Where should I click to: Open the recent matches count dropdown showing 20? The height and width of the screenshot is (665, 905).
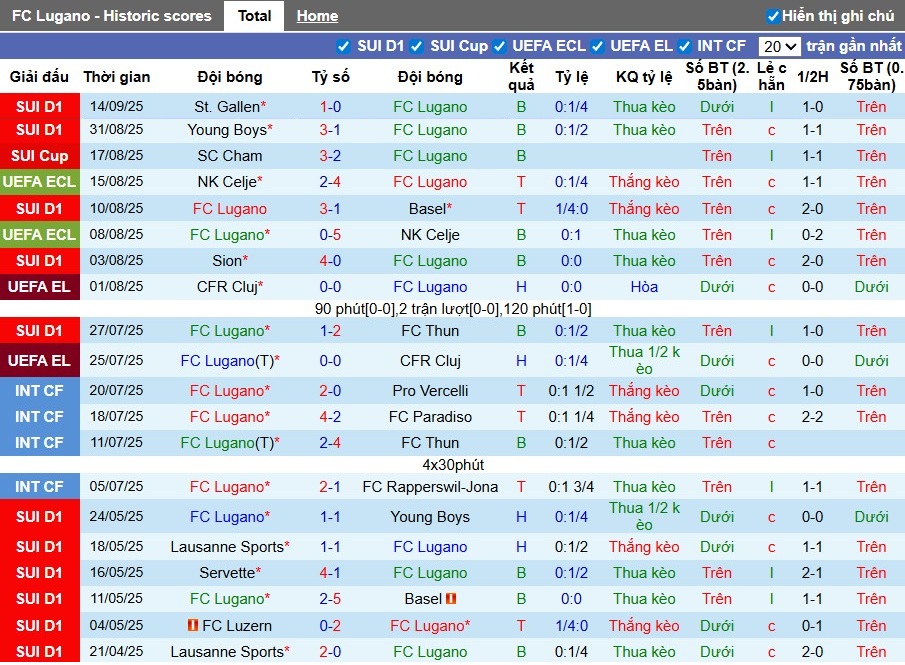[x=779, y=46]
